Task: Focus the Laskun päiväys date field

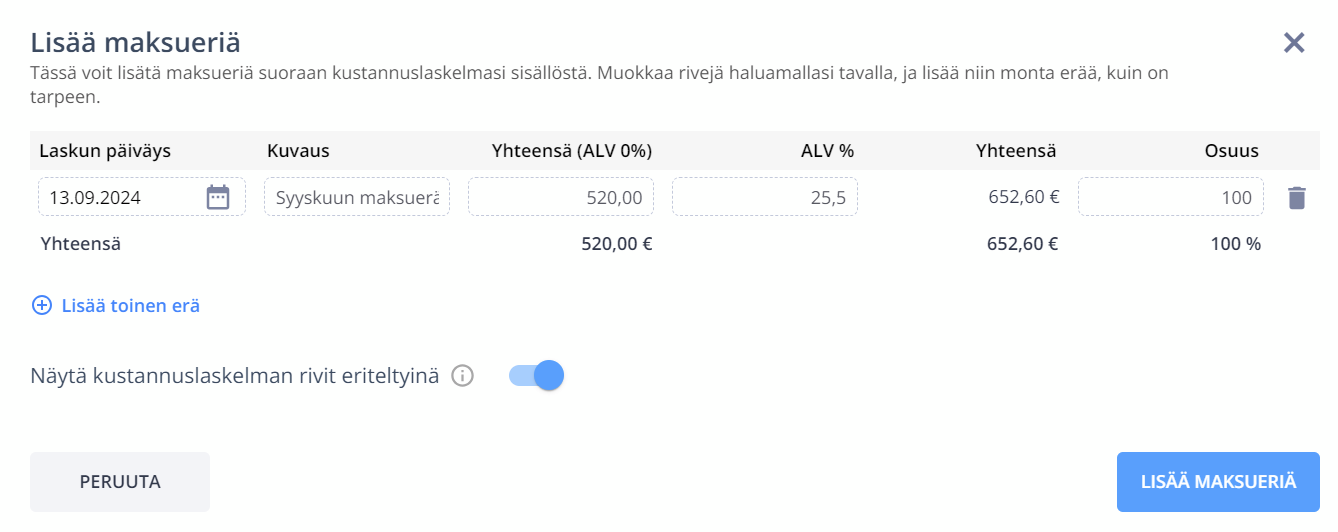Action: point(142,197)
